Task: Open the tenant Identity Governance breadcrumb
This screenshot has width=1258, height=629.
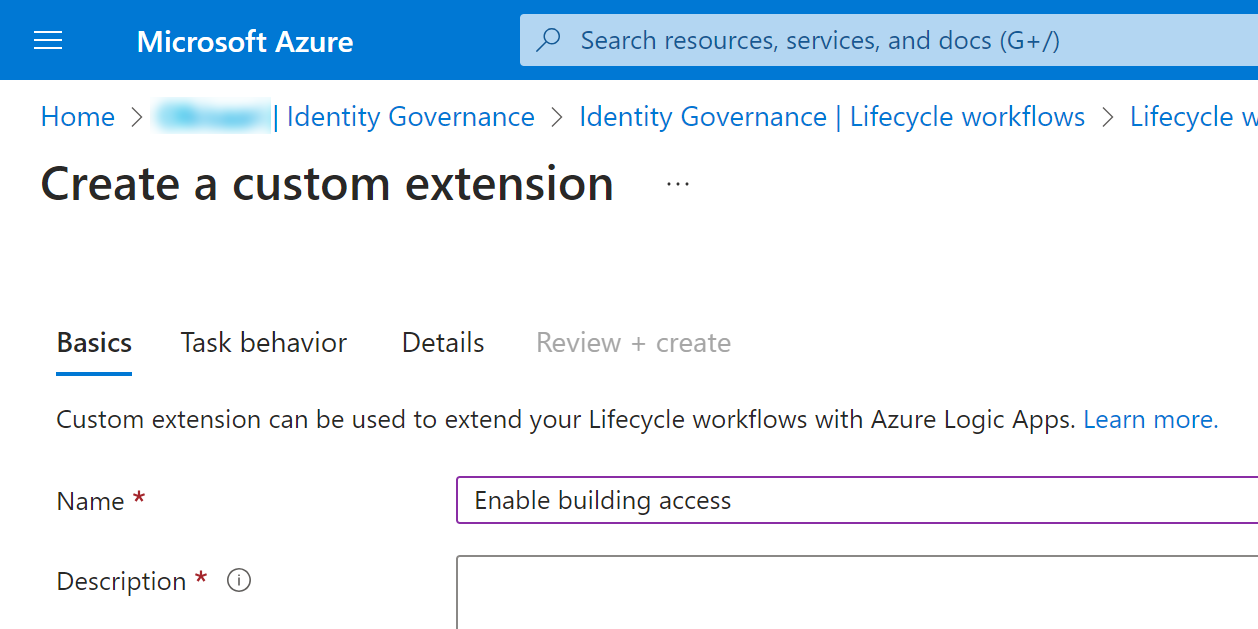Action: (345, 117)
